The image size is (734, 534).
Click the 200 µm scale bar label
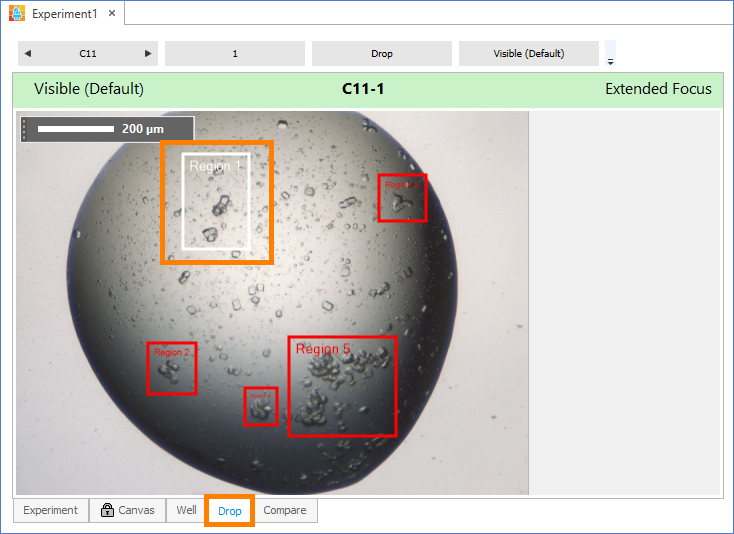[143, 129]
